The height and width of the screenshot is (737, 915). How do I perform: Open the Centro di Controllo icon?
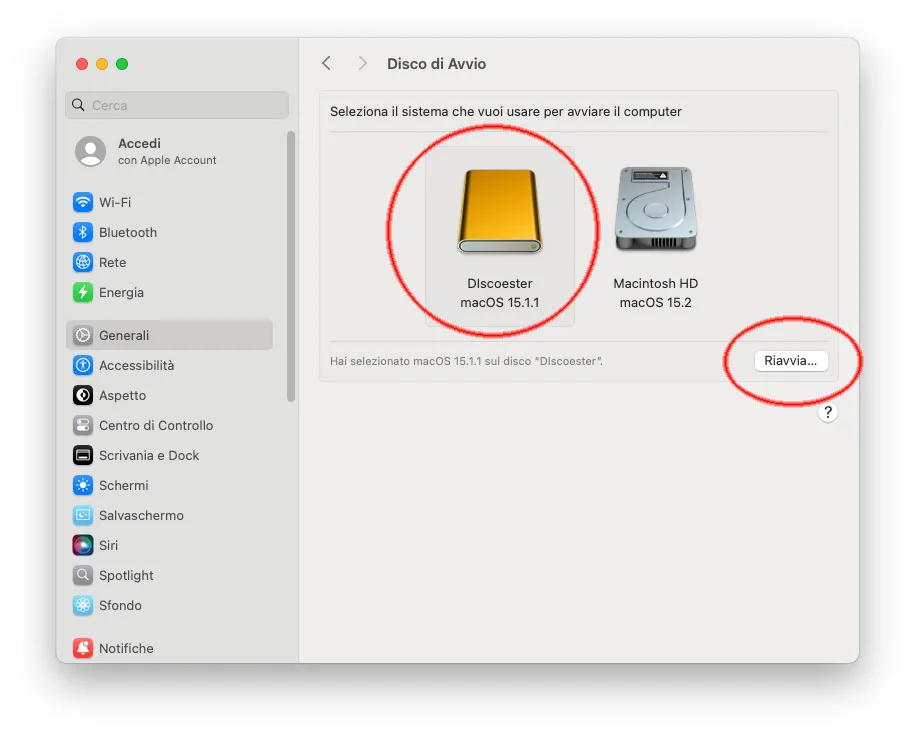(x=82, y=425)
